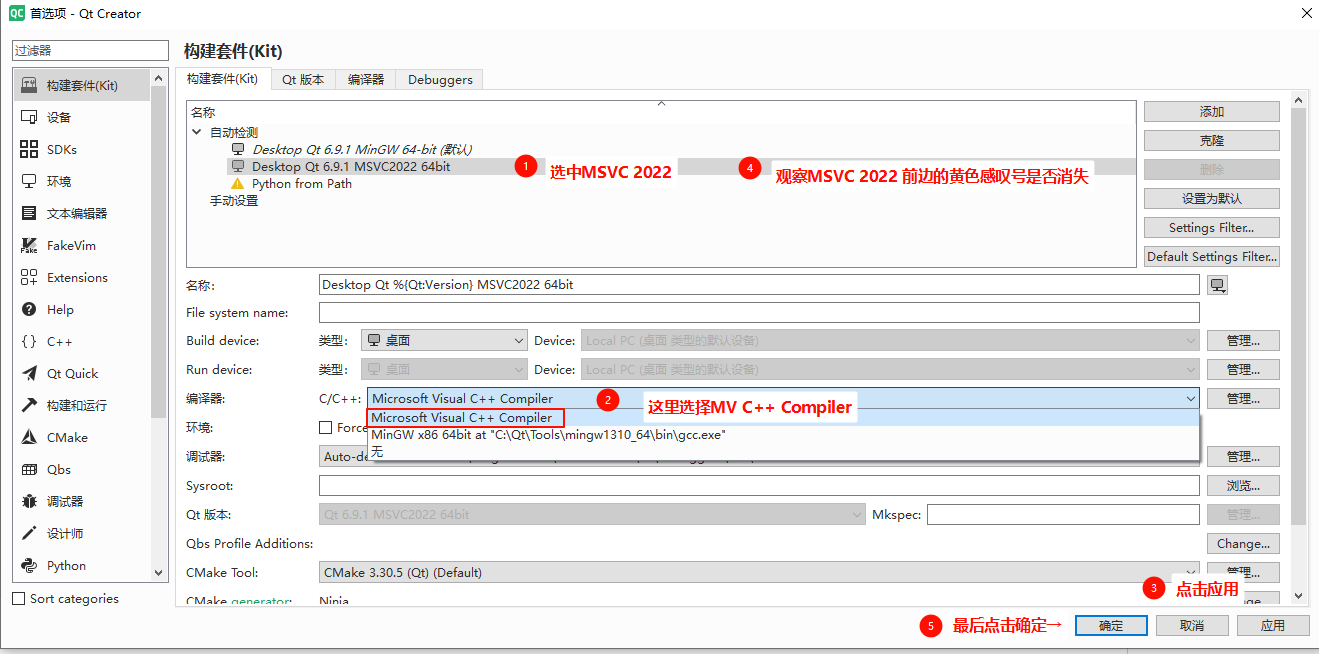This screenshot has width=1319, height=654.
Task: Click 浏览... browse button for Sysroot
Action: pos(1243,485)
